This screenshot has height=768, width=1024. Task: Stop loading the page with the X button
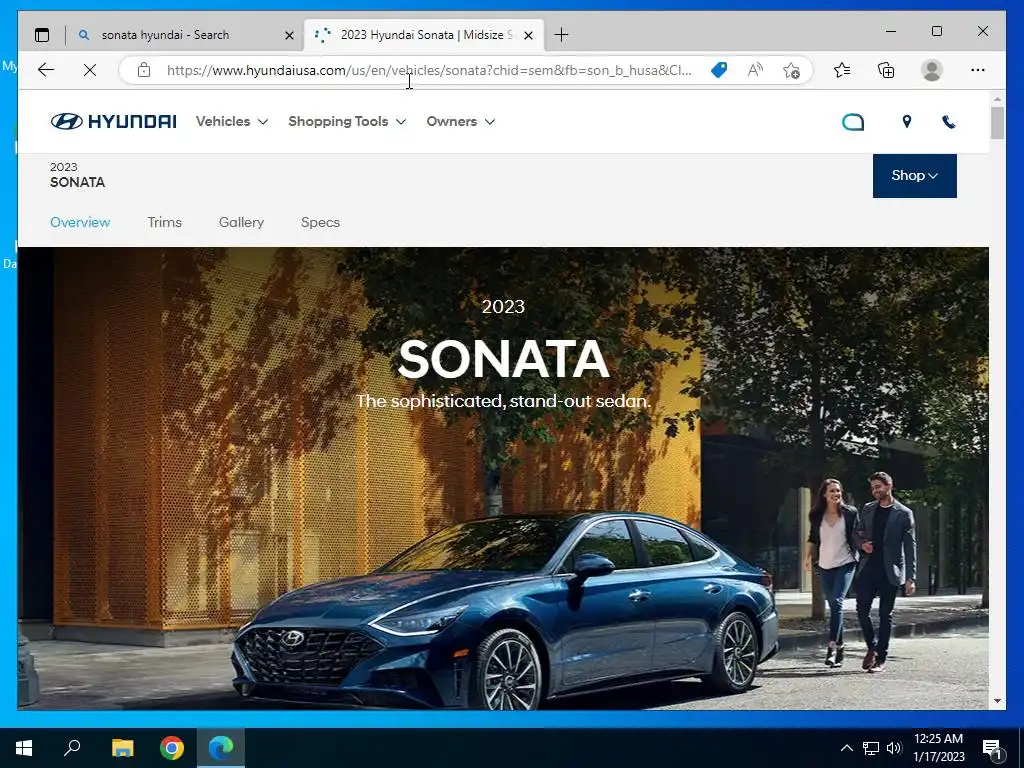tap(90, 70)
